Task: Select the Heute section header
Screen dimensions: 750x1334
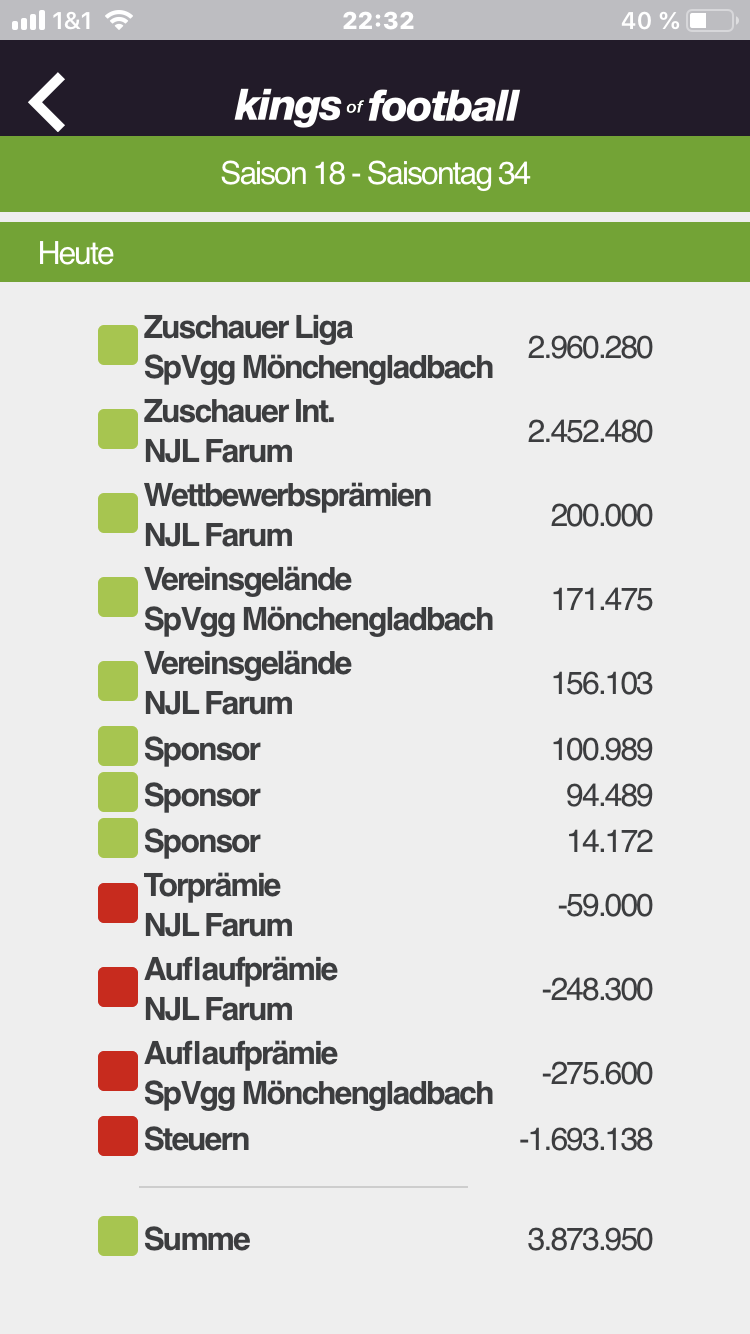Action: pos(375,252)
